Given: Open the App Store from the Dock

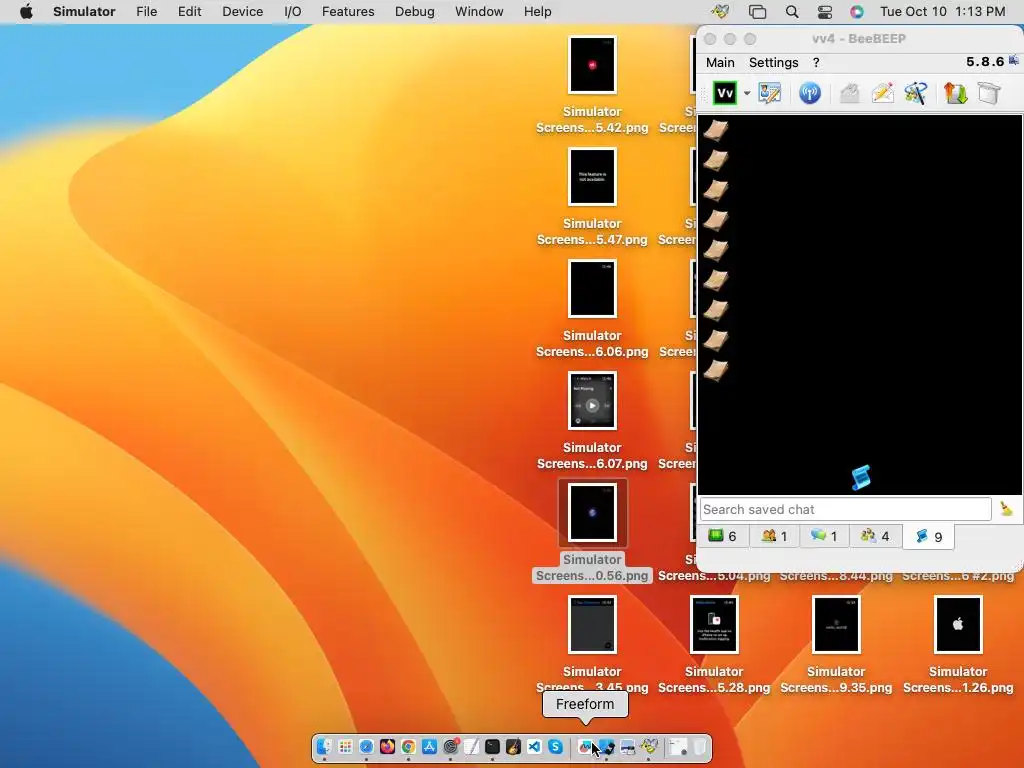Looking at the screenshot, I should (x=429, y=746).
